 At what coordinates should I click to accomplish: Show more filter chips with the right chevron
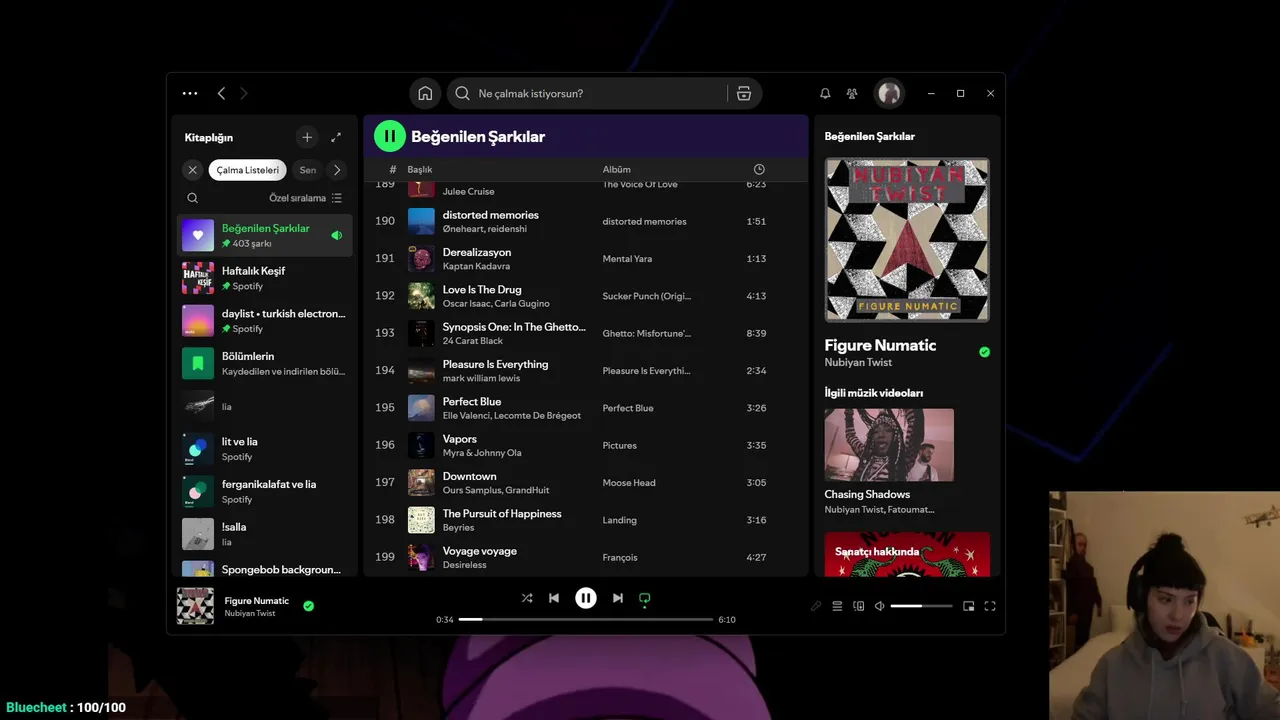pyautogui.click(x=337, y=170)
